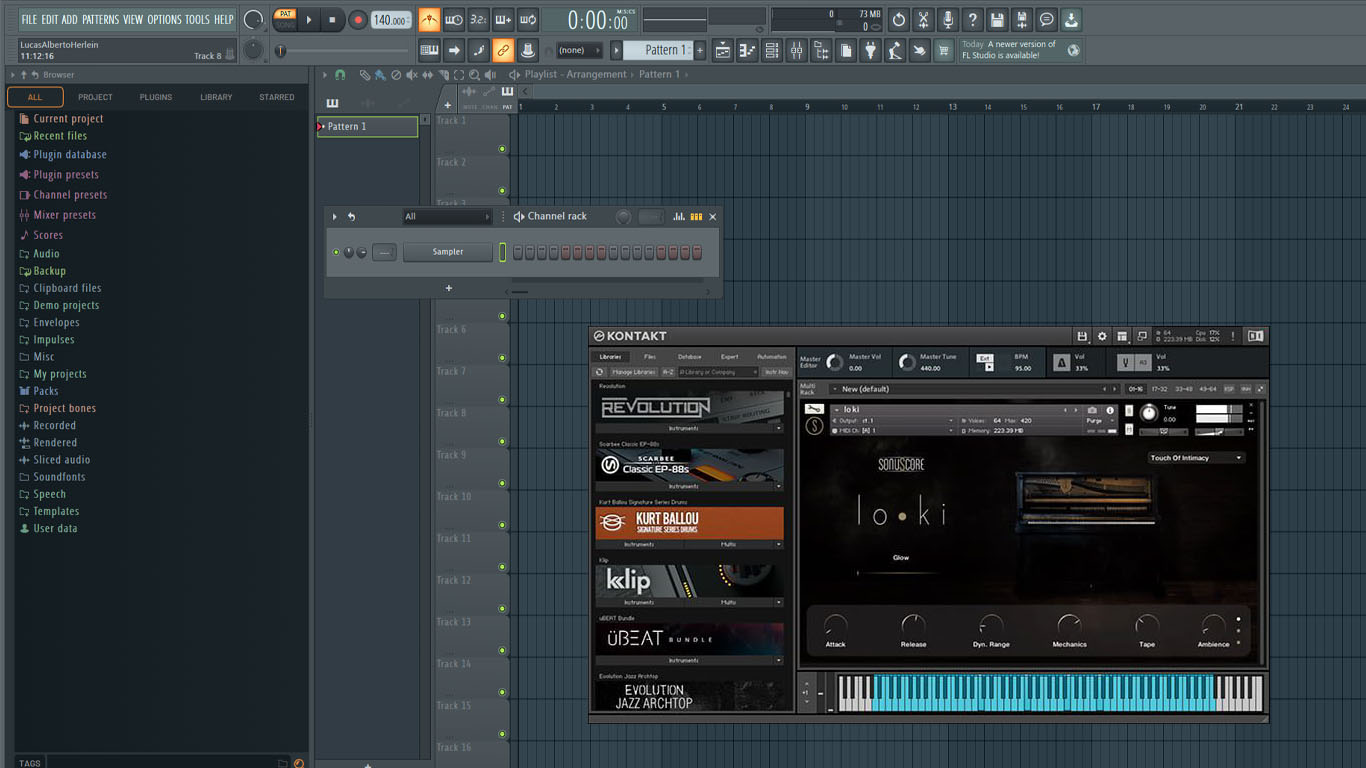Click the record button in the transport

click(358, 19)
